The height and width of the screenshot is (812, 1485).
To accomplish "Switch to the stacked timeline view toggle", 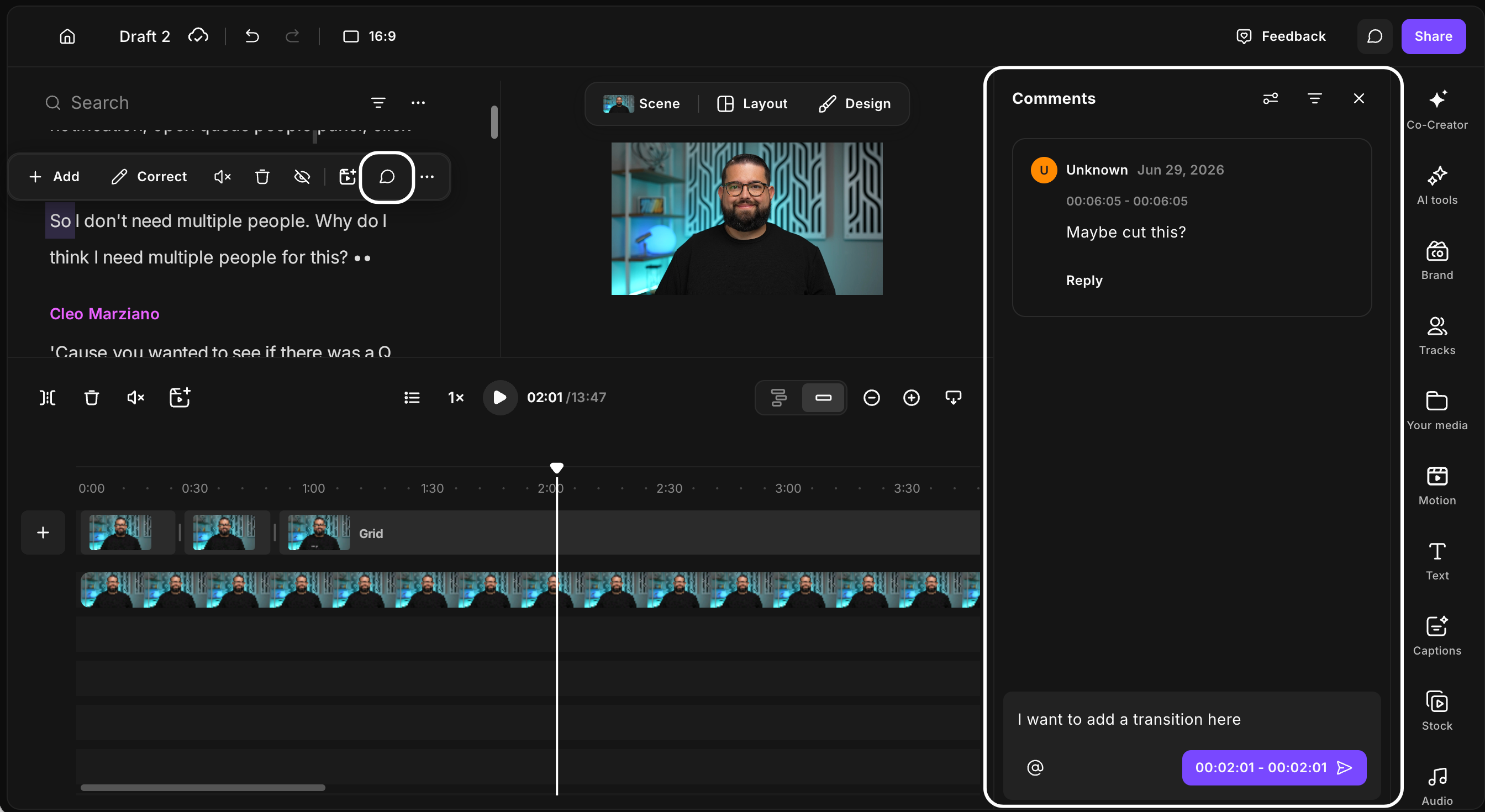I will coord(779,397).
